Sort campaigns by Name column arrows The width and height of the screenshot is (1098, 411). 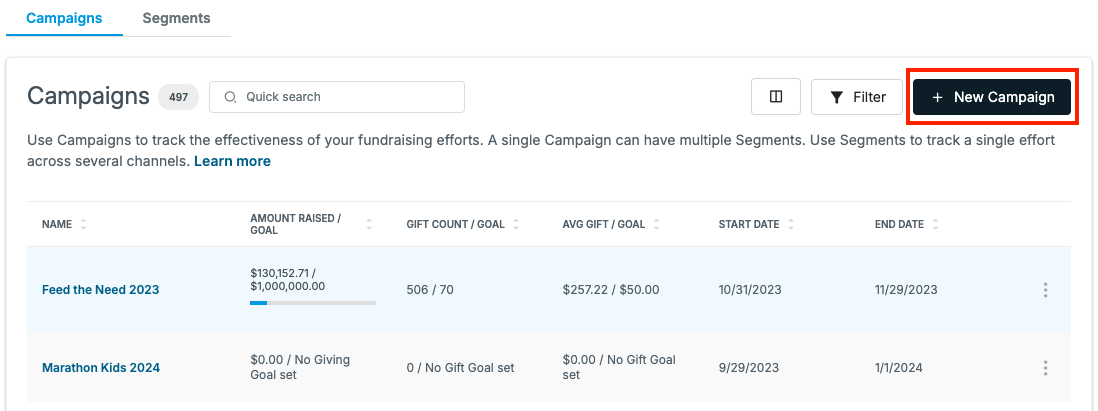tap(83, 224)
